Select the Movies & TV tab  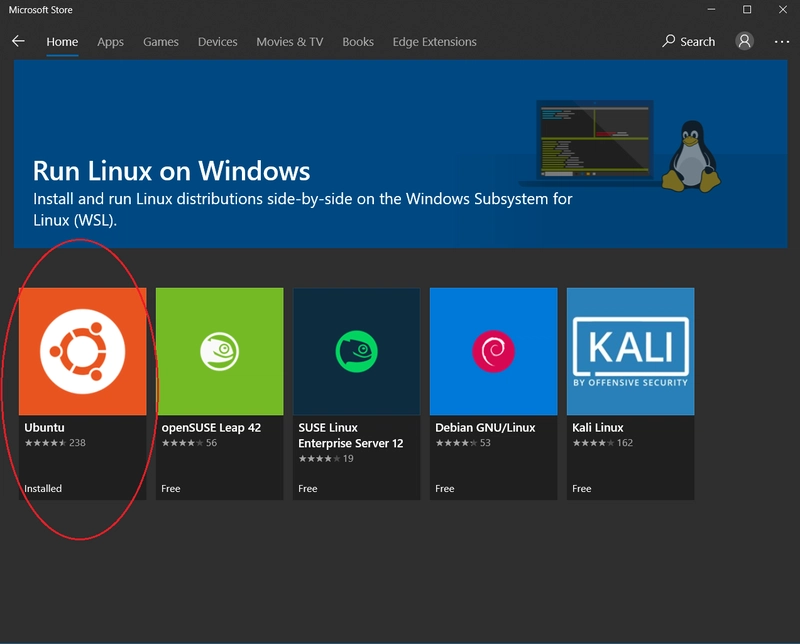(x=290, y=42)
